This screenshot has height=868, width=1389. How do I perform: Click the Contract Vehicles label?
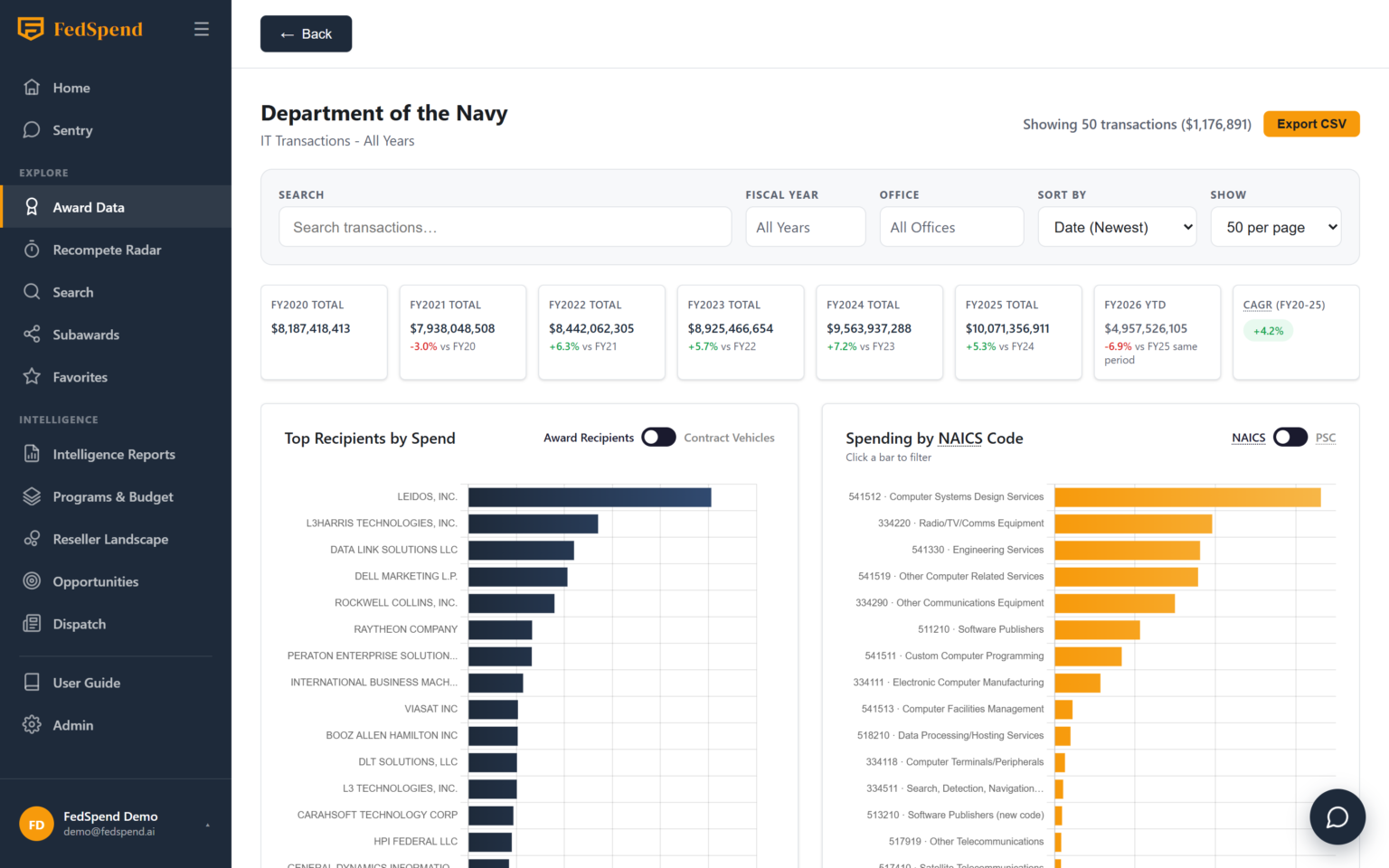pos(729,438)
